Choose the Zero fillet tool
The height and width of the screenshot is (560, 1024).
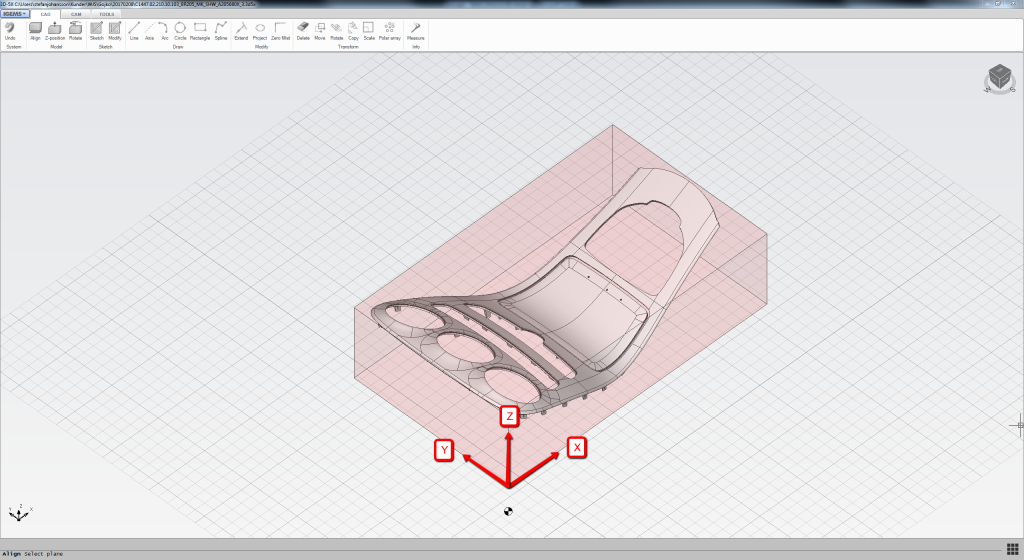pos(281,31)
